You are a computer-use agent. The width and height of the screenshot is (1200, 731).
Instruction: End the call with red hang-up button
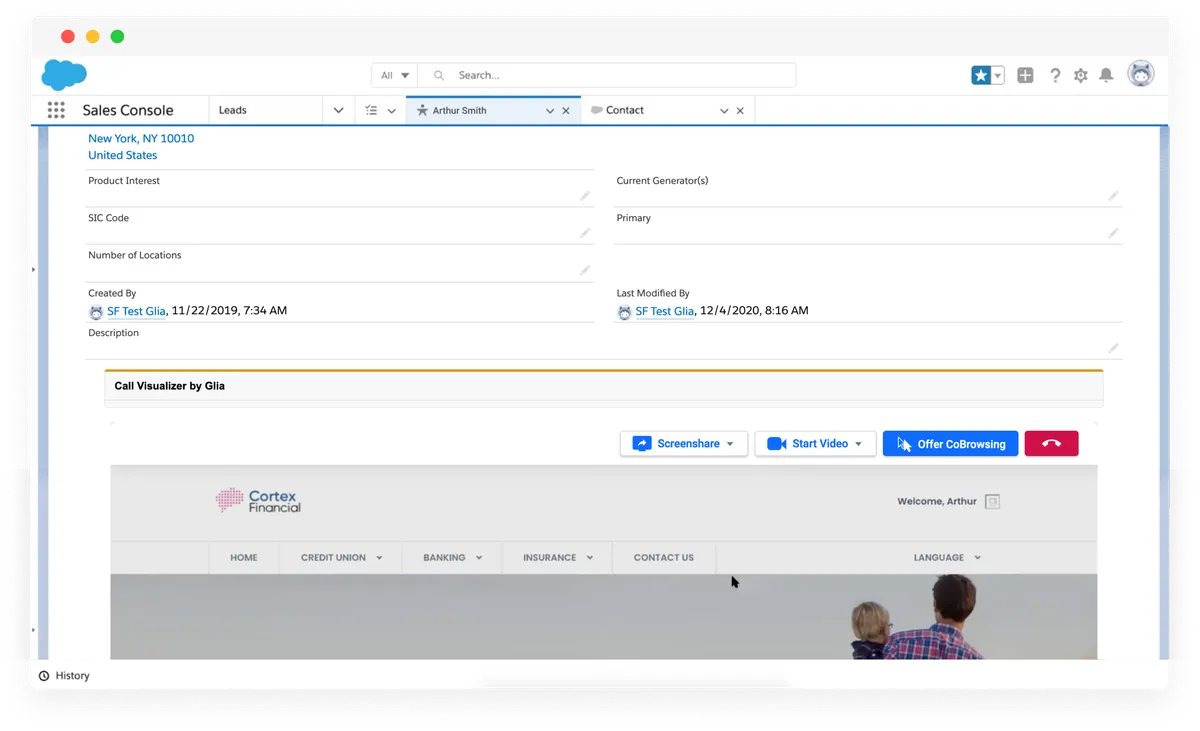[x=1051, y=444]
